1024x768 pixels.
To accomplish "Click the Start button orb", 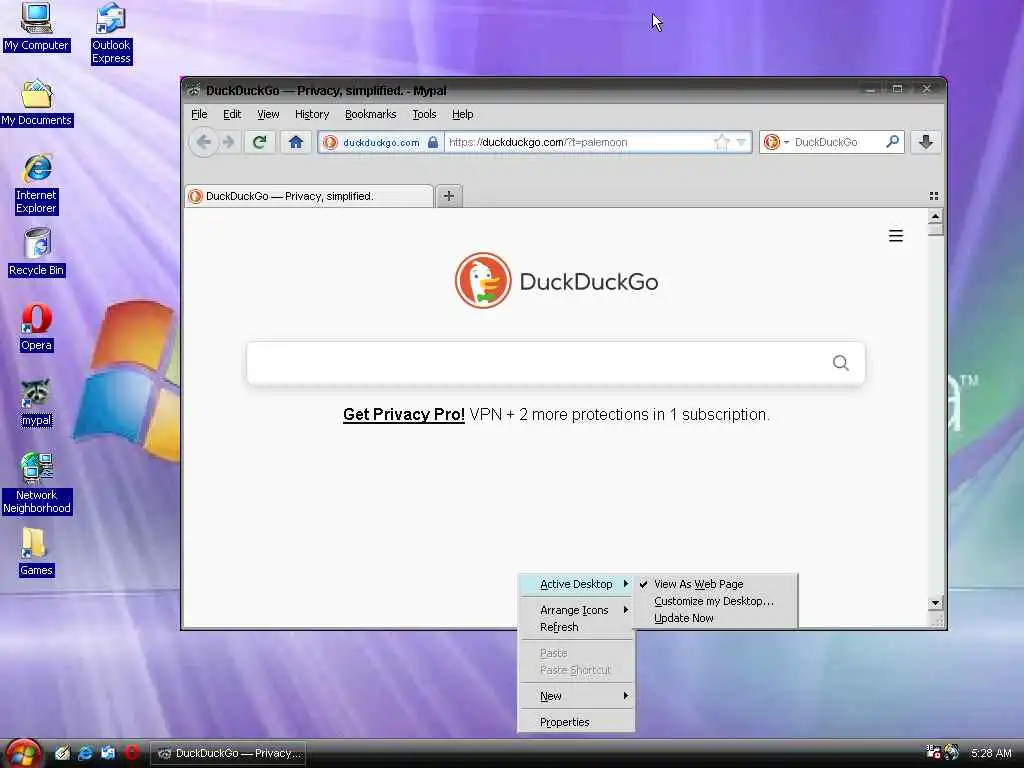I will 22,754.
